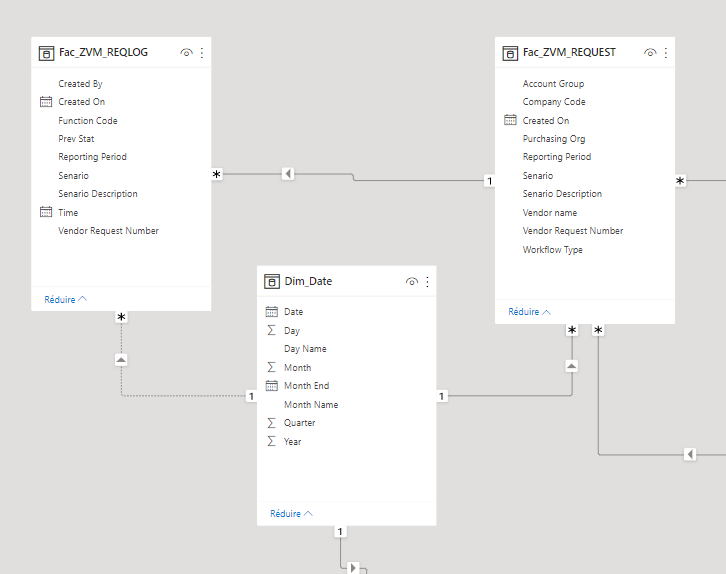The image size is (726, 574).
Task: Select Workflow Type field in Fac_ZVM_REQUEST
Action: pos(552,250)
